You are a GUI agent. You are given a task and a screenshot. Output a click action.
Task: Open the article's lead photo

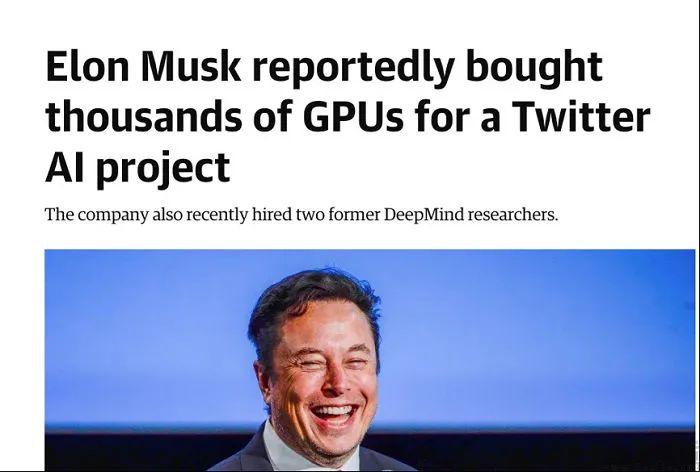370,360
